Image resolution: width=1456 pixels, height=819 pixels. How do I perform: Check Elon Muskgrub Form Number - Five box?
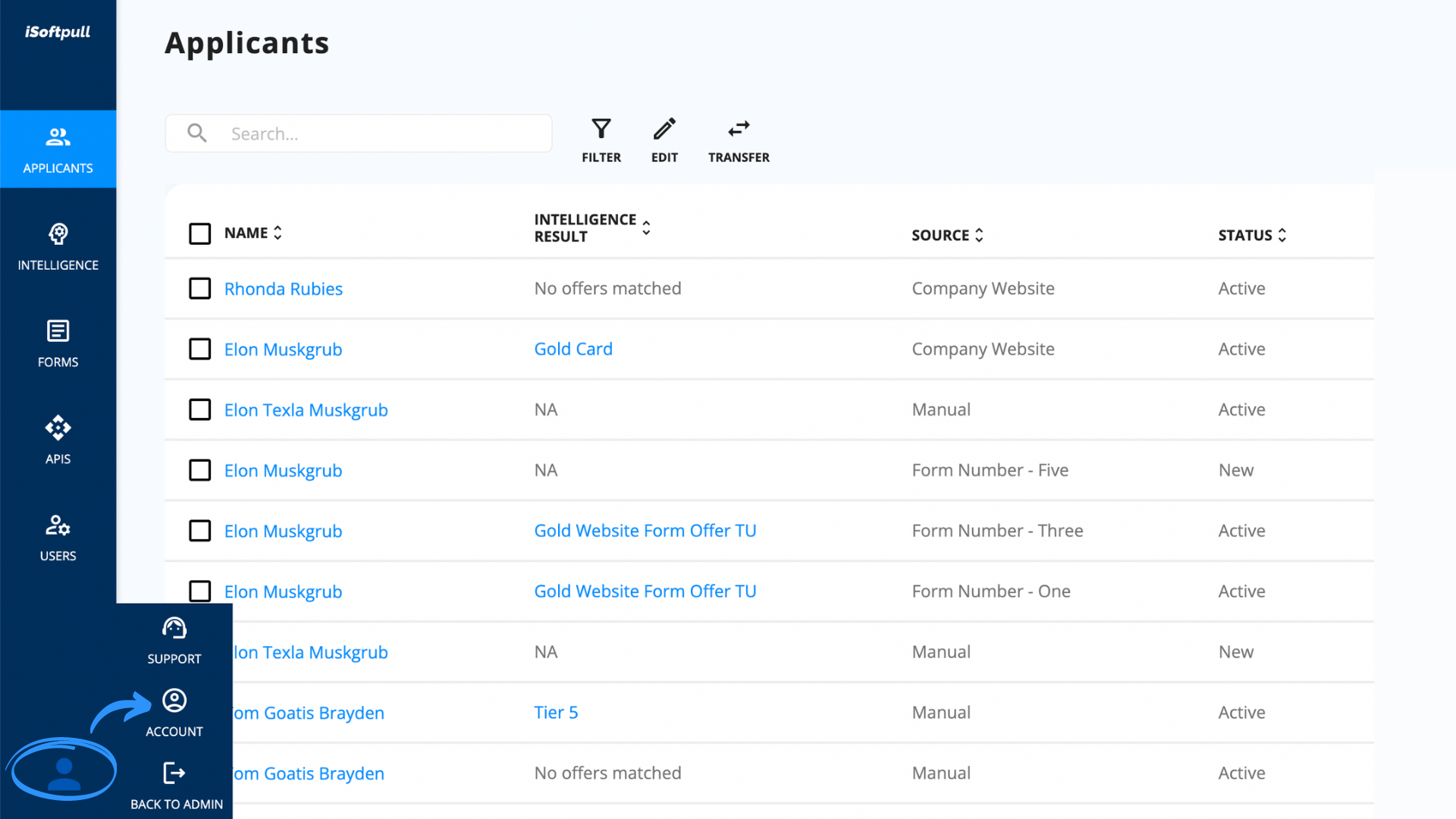point(199,470)
